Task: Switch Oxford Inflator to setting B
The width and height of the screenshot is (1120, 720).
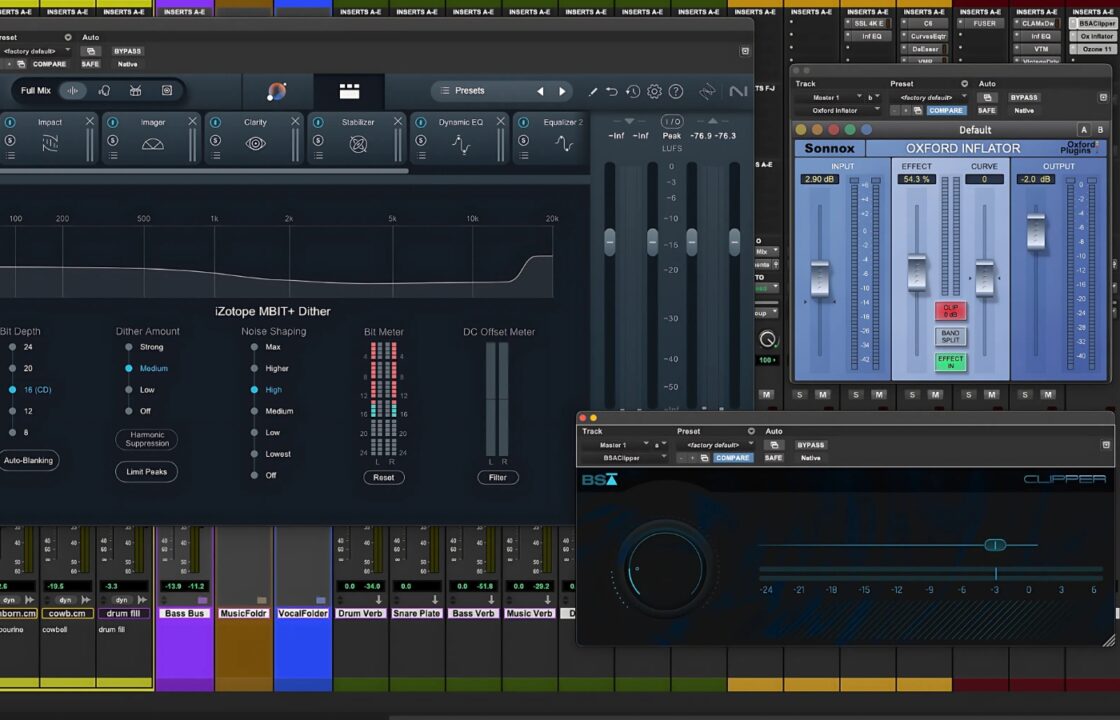Action: pos(1100,130)
